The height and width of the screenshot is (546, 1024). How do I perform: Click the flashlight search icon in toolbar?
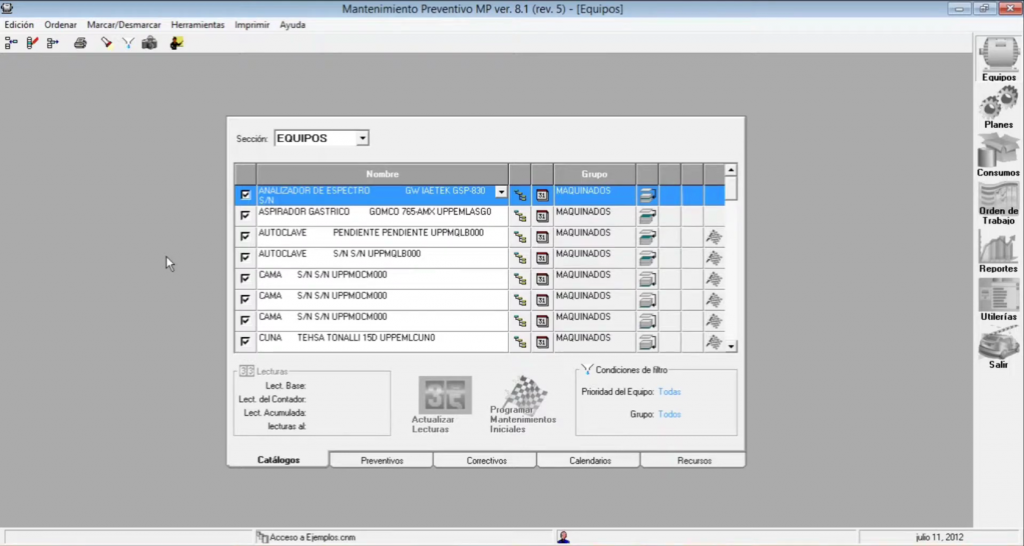pyautogui.click(x=106, y=43)
